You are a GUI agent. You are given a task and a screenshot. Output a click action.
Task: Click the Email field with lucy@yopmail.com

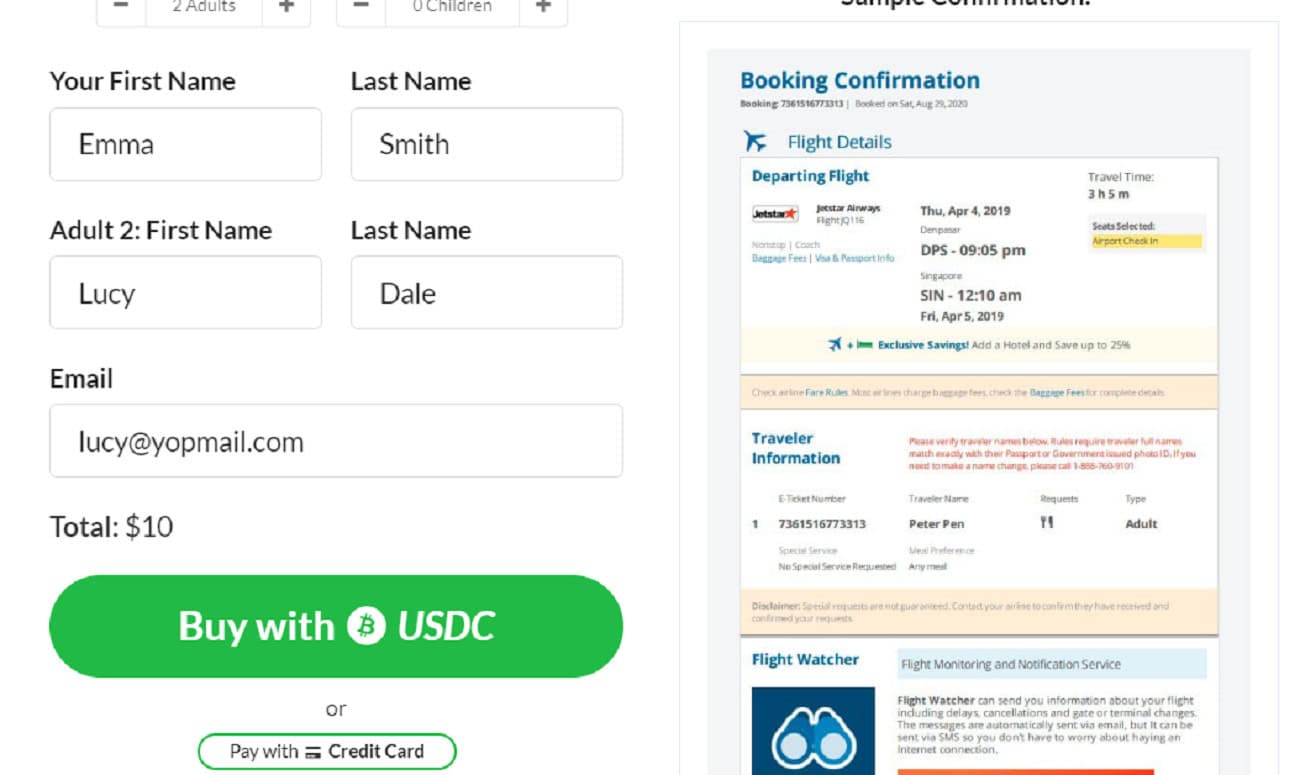click(336, 441)
